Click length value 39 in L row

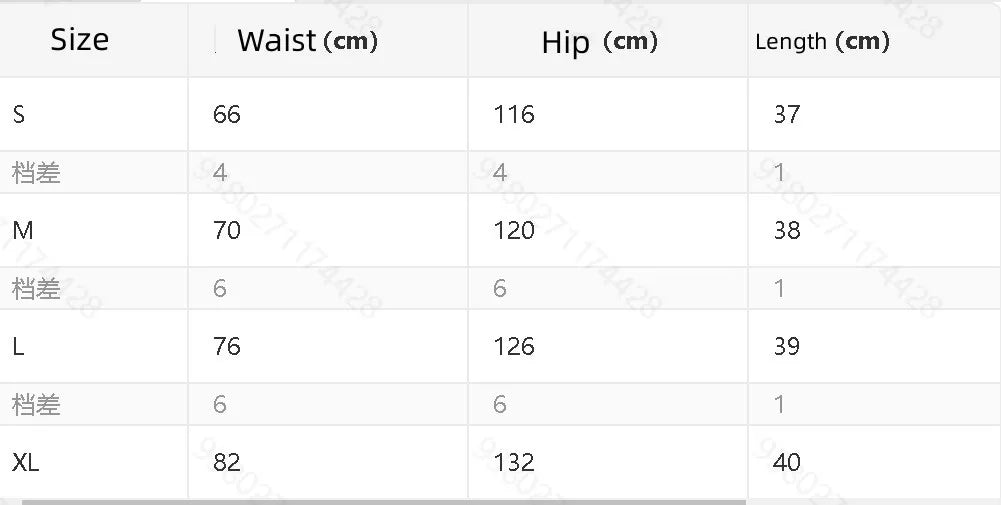tap(786, 346)
